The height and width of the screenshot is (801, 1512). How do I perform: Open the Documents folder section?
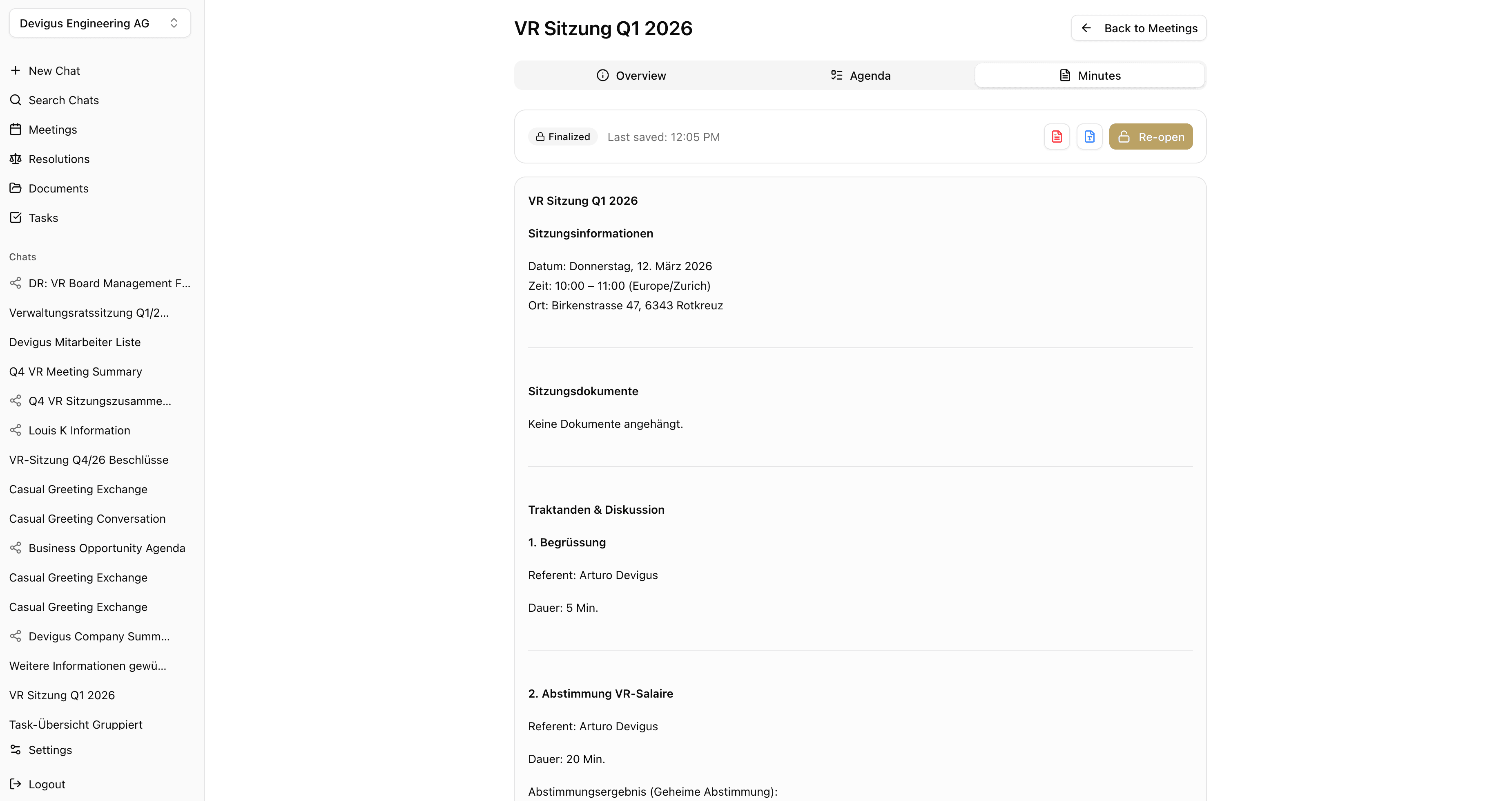[58, 188]
